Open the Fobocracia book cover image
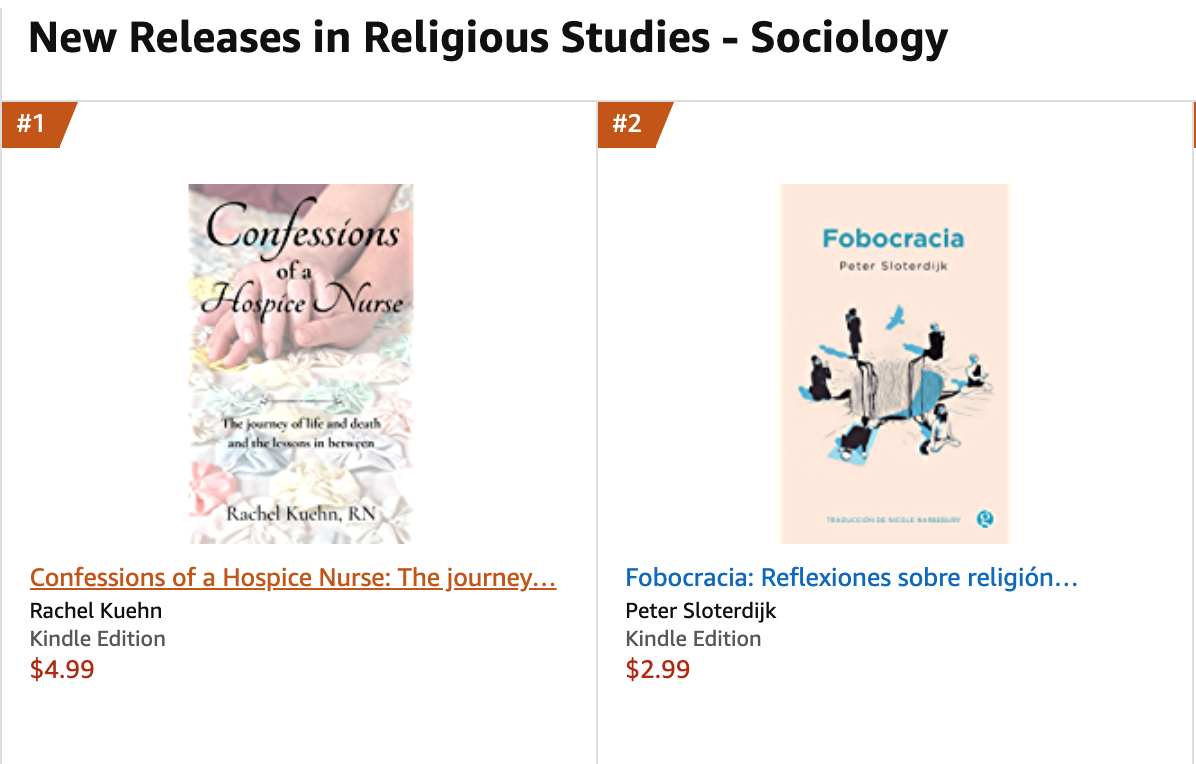The height and width of the screenshot is (764, 1196). (x=895, y=364)
